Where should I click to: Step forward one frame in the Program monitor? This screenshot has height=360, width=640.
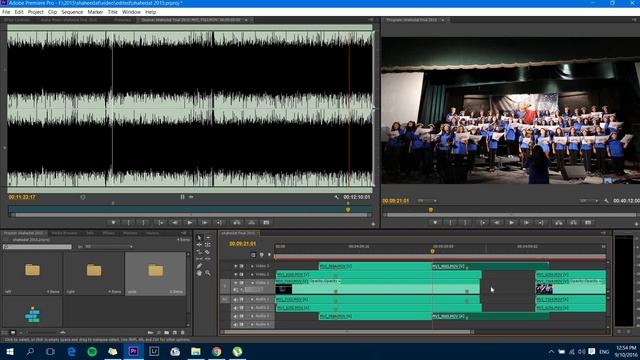point(527,223)
